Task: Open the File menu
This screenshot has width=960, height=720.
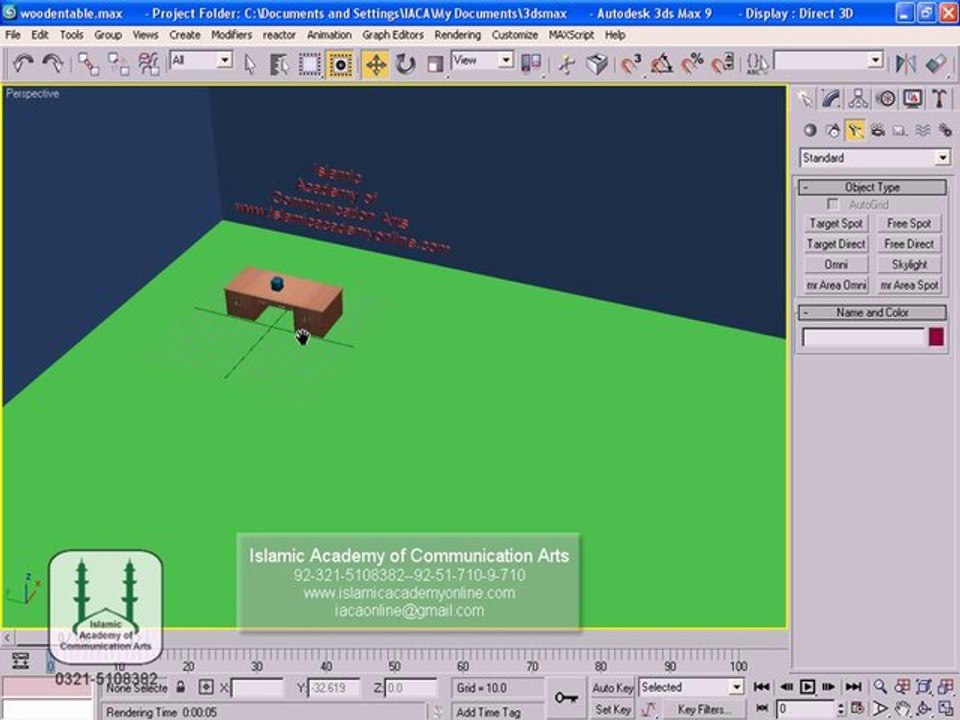Action: point(12,35)
